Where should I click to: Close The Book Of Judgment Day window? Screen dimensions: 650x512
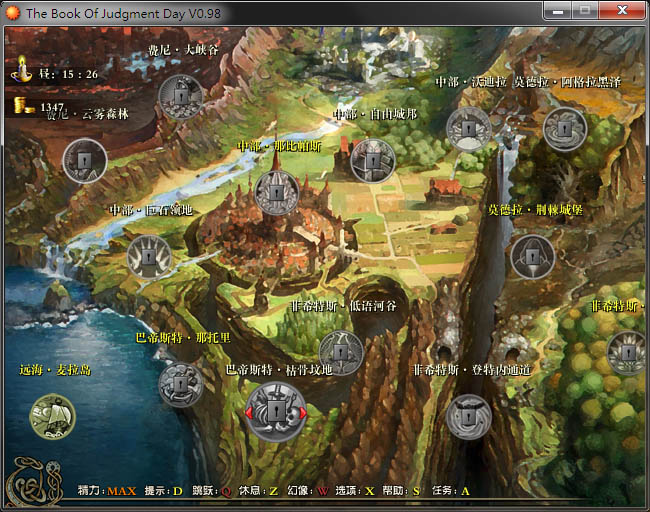pos(622,10)
